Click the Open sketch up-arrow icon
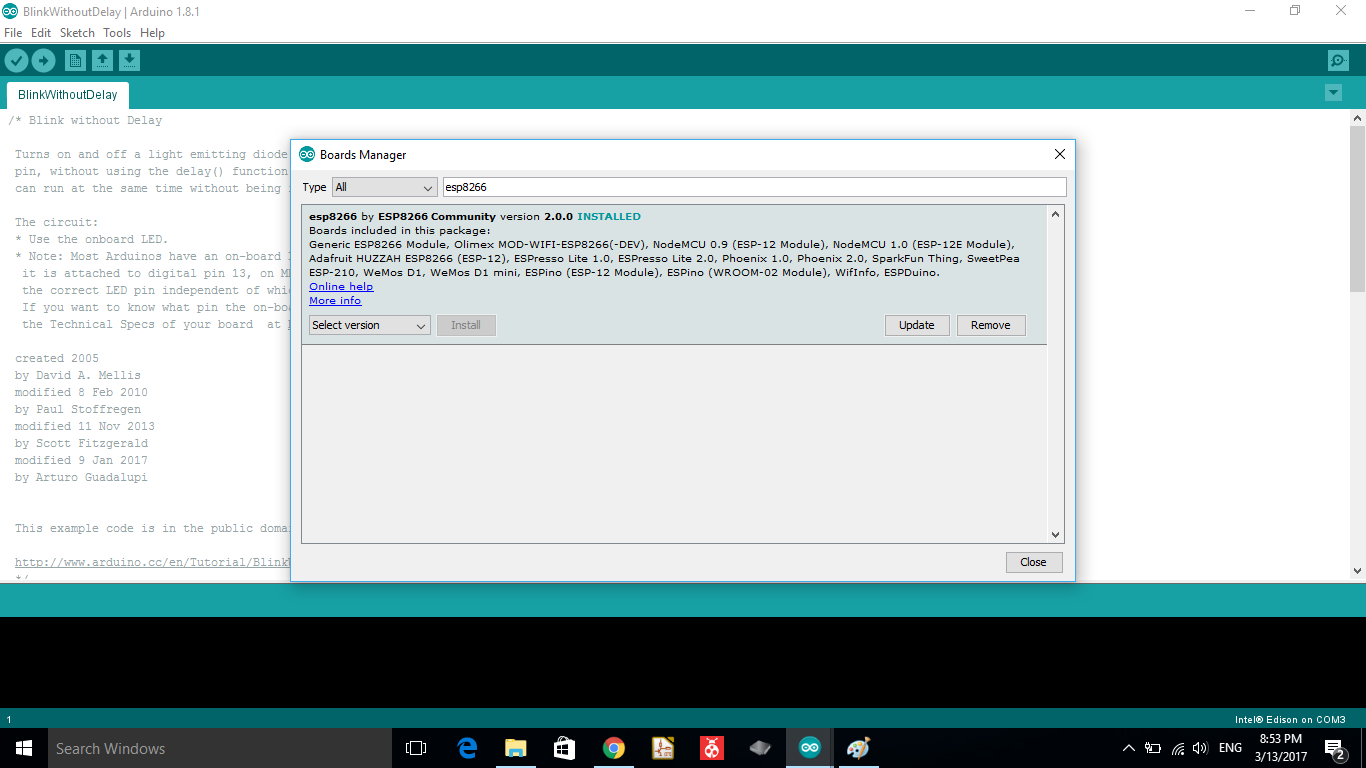The height and width of the screenshot is (768, 1366). click(x=102, y=61)
